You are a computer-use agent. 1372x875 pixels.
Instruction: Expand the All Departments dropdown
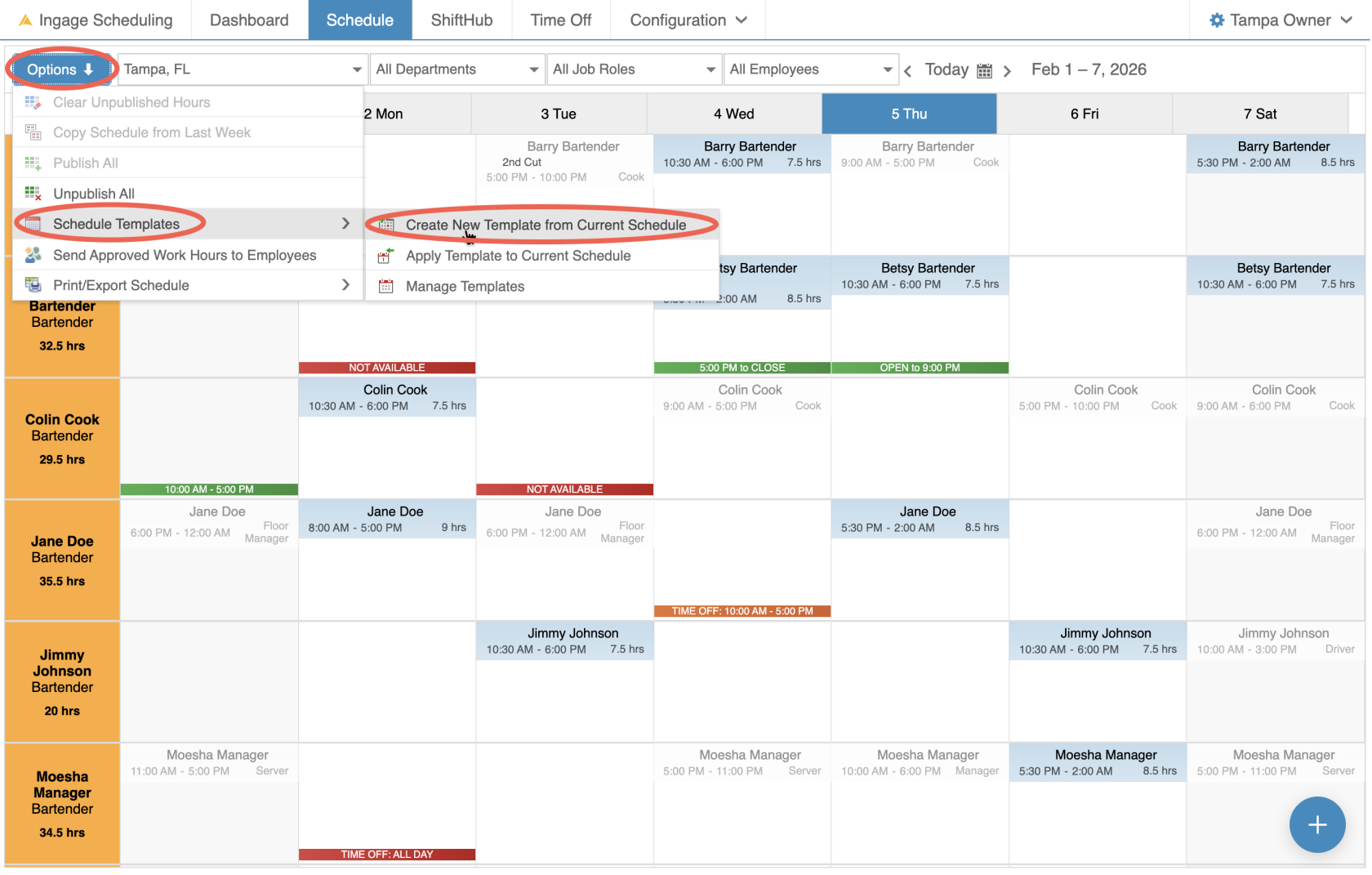(457, 69)
